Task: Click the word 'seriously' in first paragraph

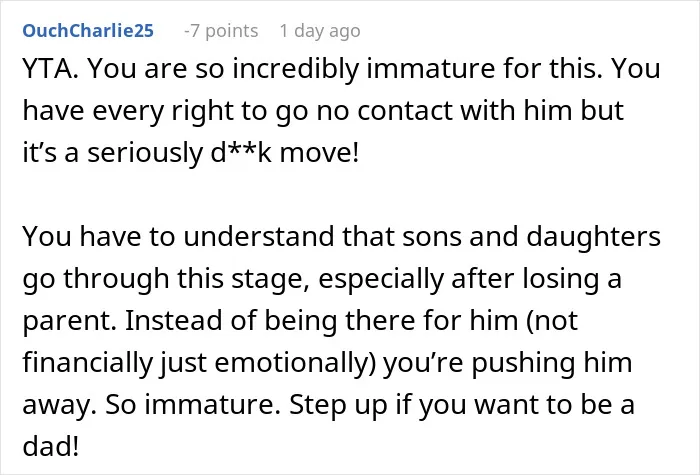Action: [x=145, y=152]
